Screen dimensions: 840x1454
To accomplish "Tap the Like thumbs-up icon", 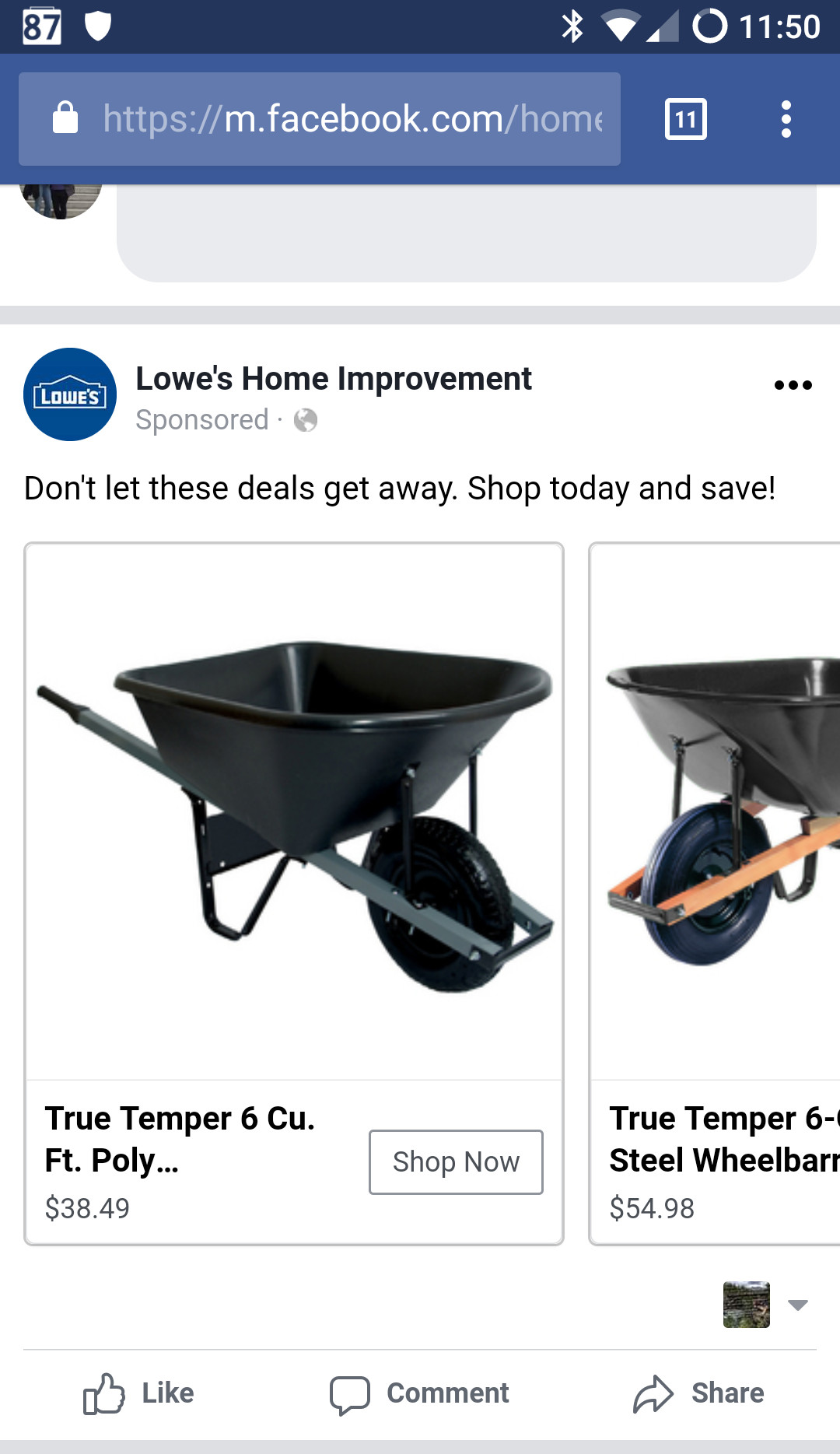I will pos(103,1393).
